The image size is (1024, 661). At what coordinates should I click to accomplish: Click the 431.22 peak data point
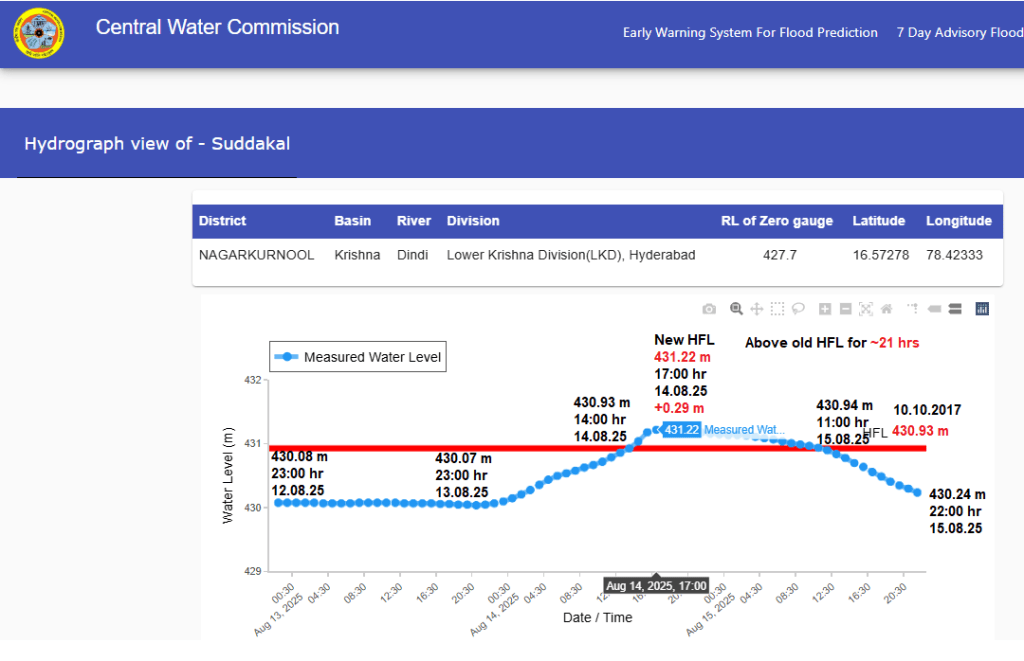[655, 430]
